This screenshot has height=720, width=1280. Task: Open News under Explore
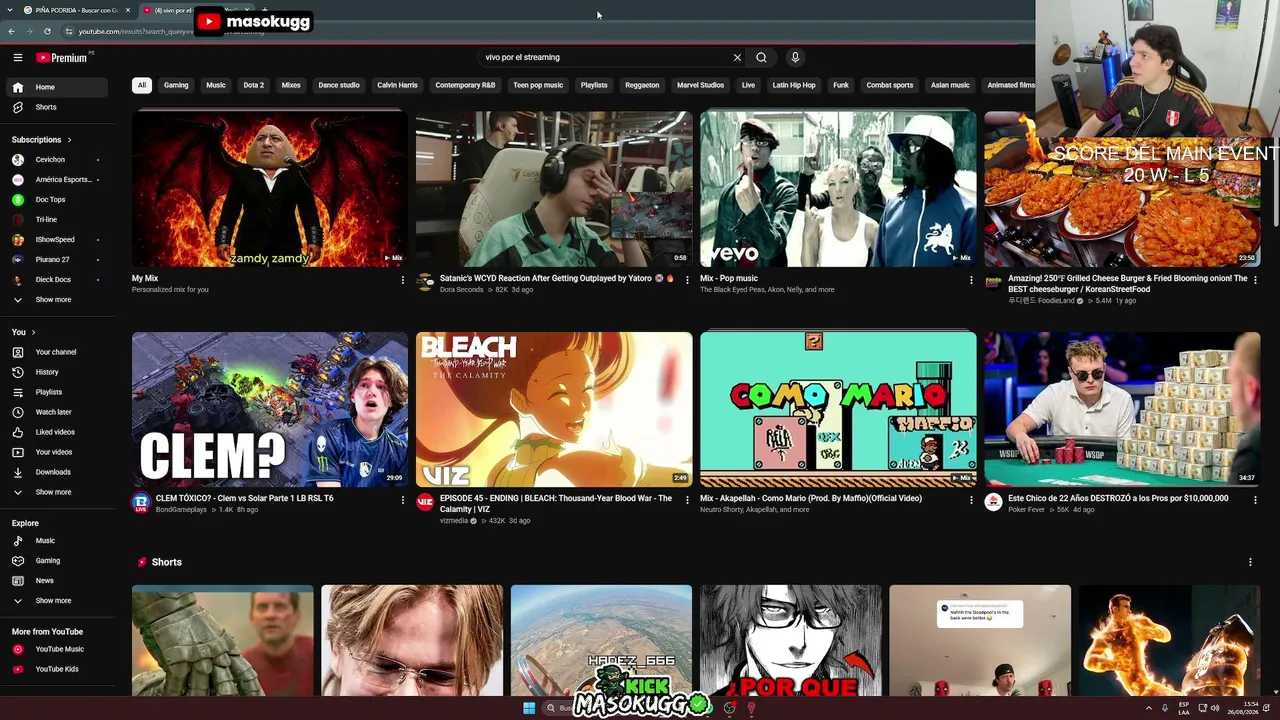(x=56, y=581)
